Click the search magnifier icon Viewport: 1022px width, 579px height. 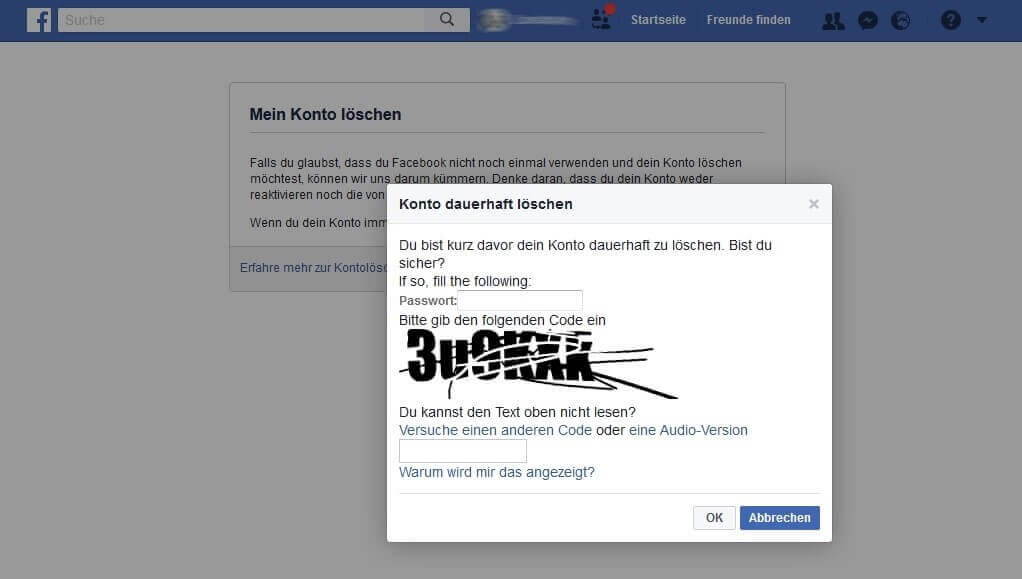click(x=446, y=20)
